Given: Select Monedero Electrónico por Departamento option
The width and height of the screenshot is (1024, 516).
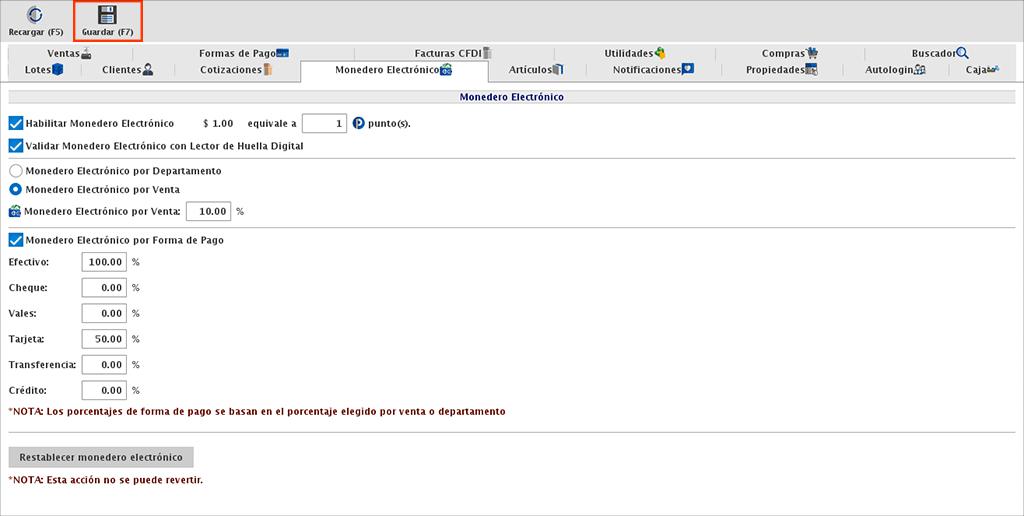Looking at the screenshot, I should point(15,171).
